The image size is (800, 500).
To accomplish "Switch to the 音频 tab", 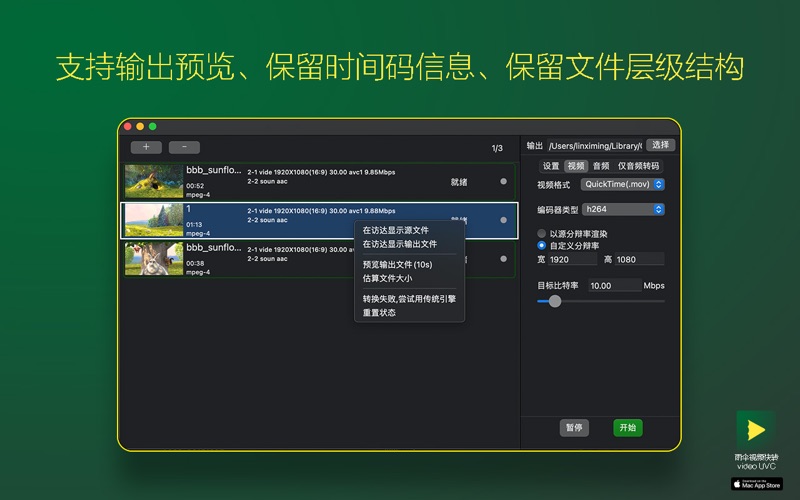I will (601, 166).
